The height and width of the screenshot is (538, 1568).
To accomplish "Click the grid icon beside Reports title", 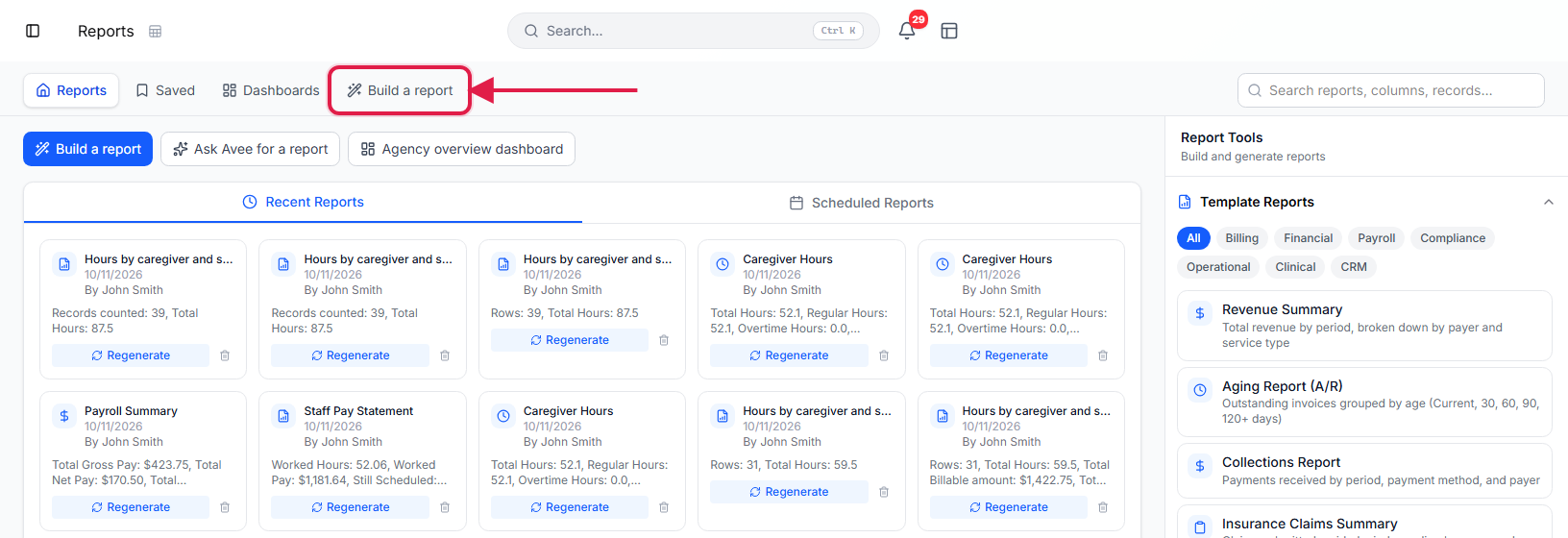I will [156, 32].
